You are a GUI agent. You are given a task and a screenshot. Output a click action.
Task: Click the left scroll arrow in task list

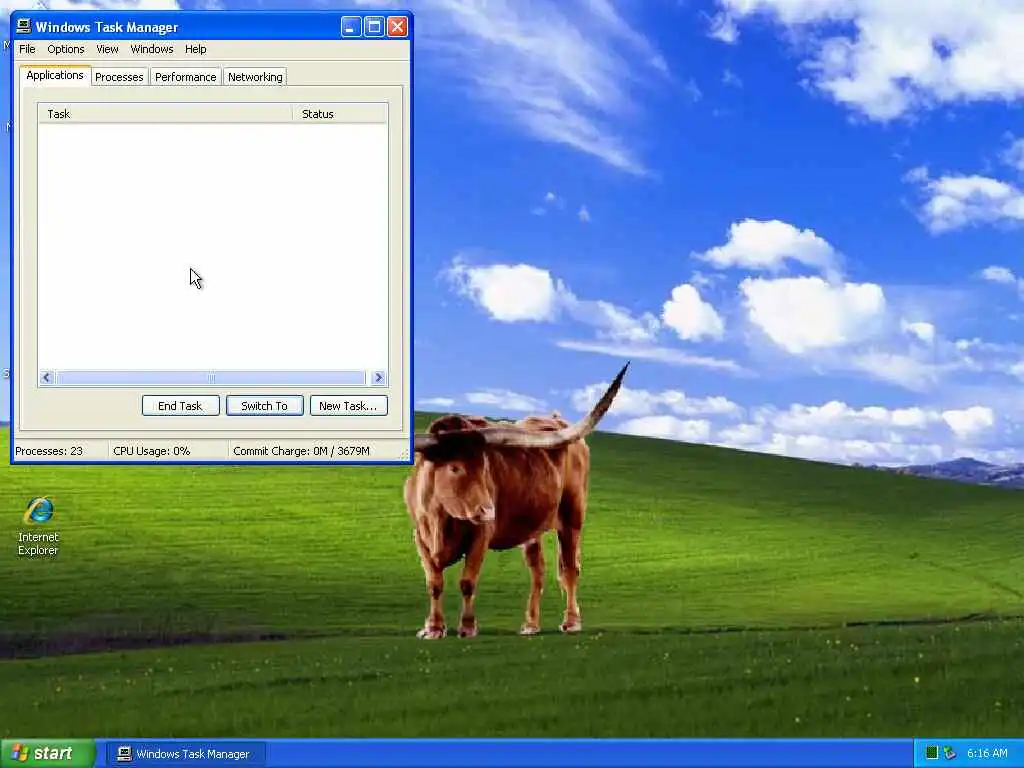[46, 377]
